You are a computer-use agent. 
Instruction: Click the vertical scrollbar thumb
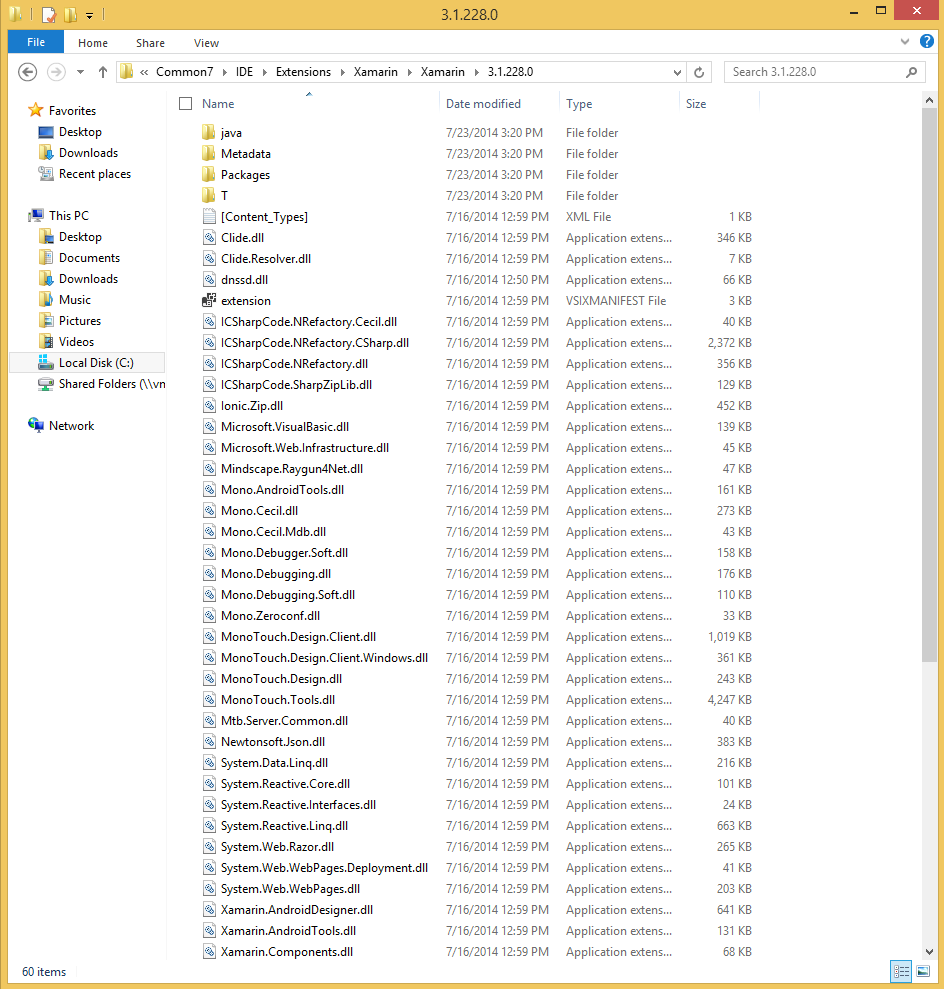pyautogui.click(x=929, y=385)
